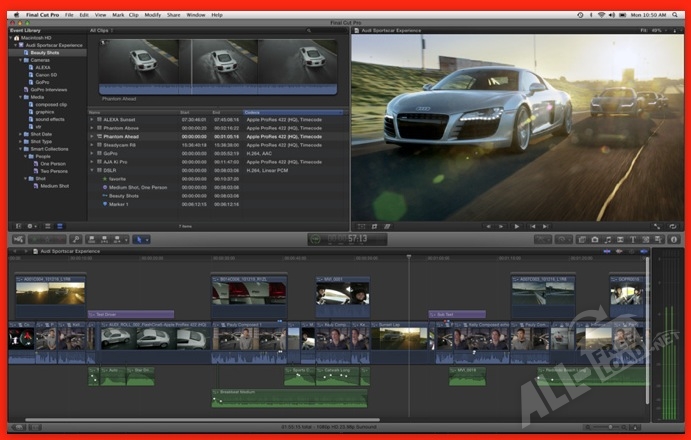This screenshot has height=440, width=691.
Task: Click the timeline horizontal scrollbar
Action: [200, 420]
